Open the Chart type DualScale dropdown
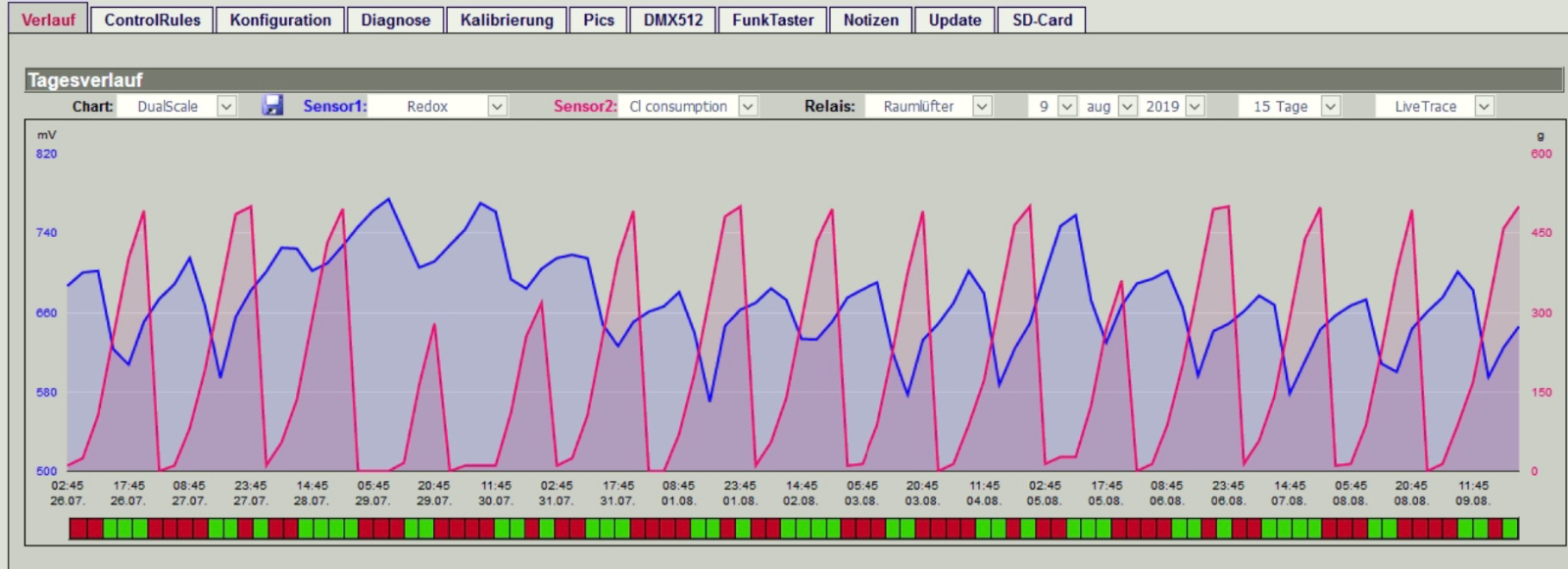1568x569 pixels. point(176,106)
